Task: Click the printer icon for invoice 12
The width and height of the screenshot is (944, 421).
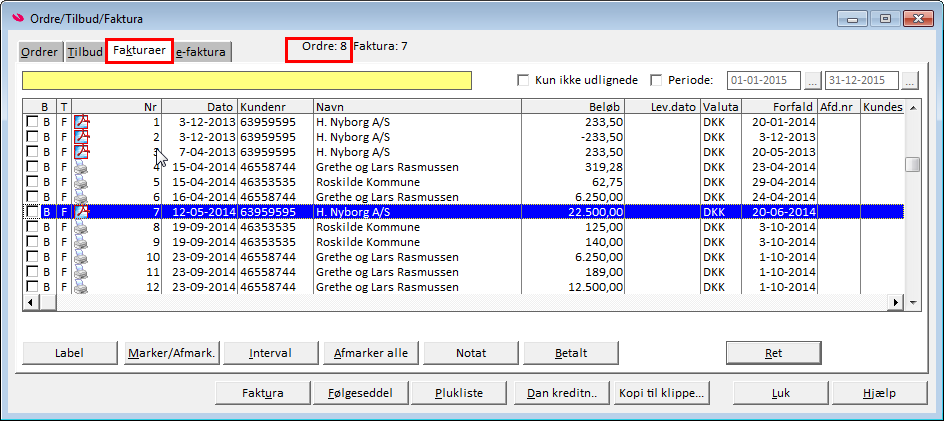Action: pyautogui.click(x=80, y=287)
